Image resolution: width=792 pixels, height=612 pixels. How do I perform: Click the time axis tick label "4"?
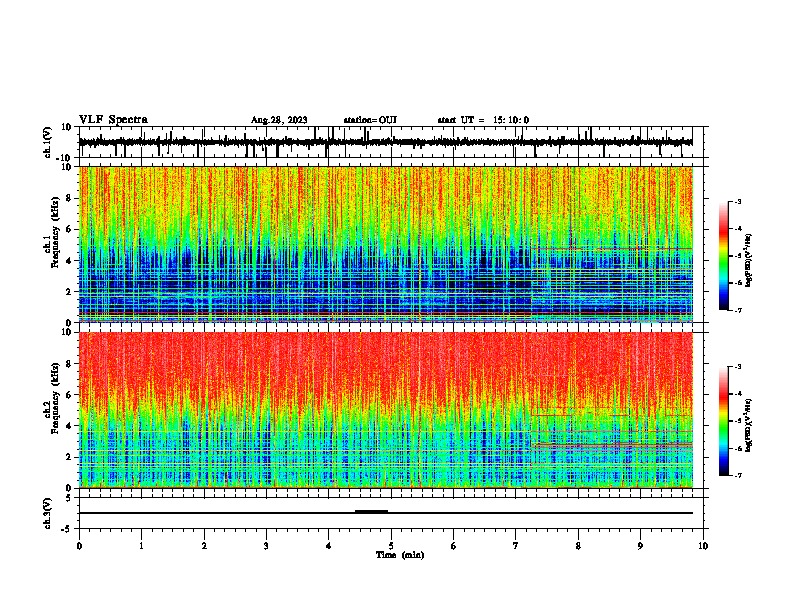[329, 546]
